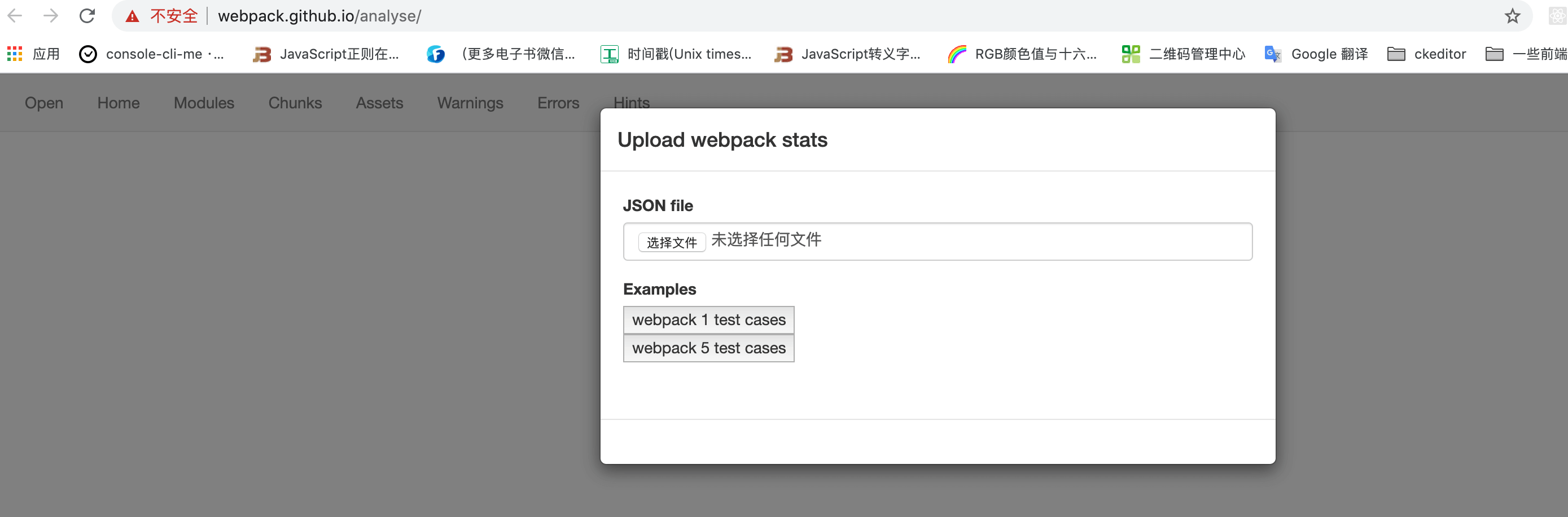Click the browser reload icon
1568x517 pixels.
point(87,16)
